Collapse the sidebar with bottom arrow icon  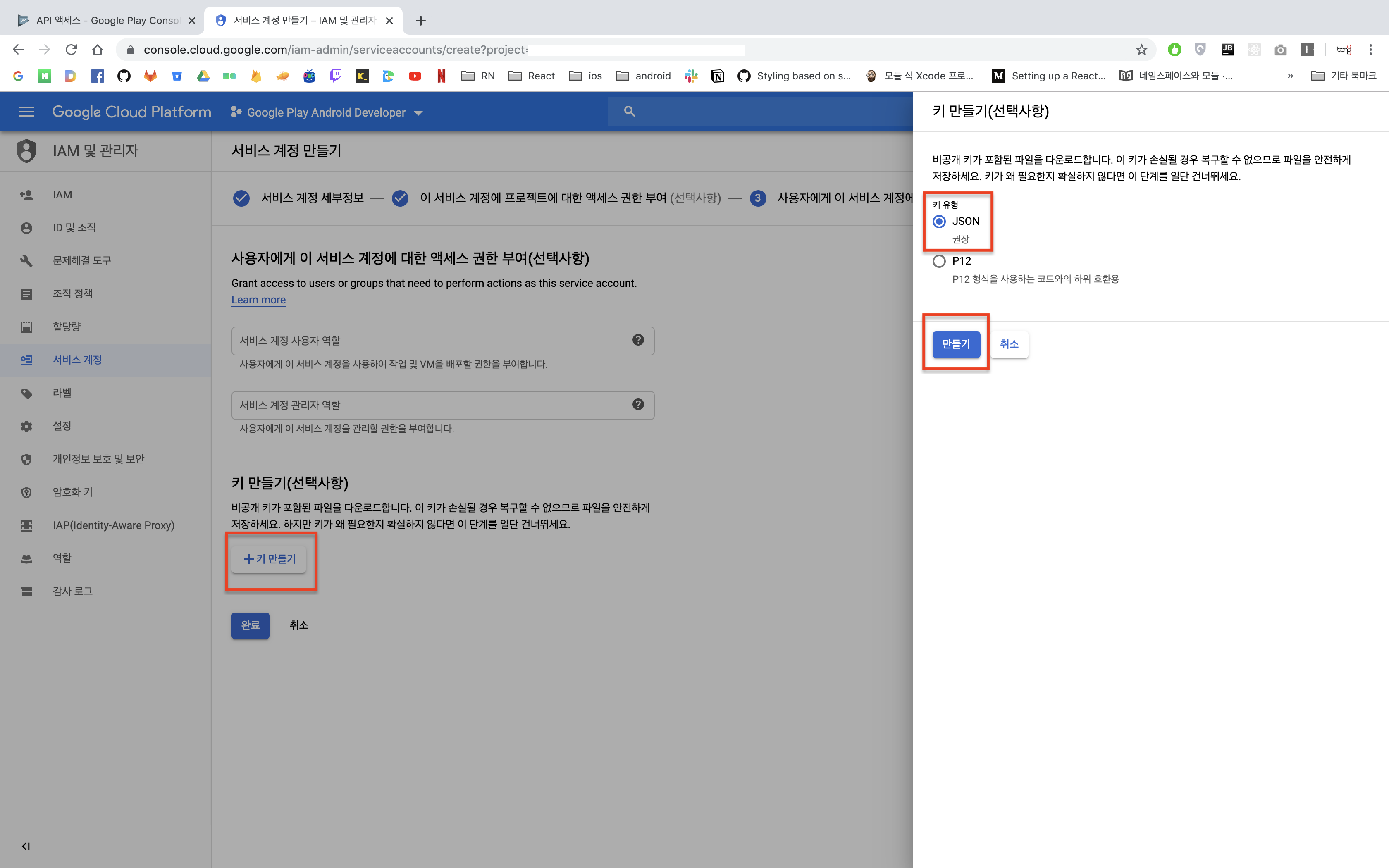pos(26,846)
